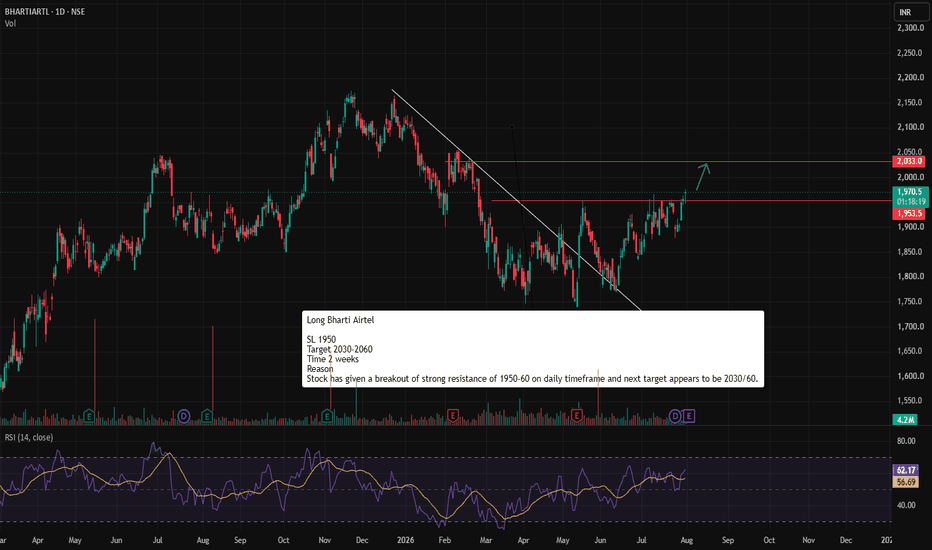
Task: Select the RSI (14, close) indicator legend
Action: pos(29,438)
